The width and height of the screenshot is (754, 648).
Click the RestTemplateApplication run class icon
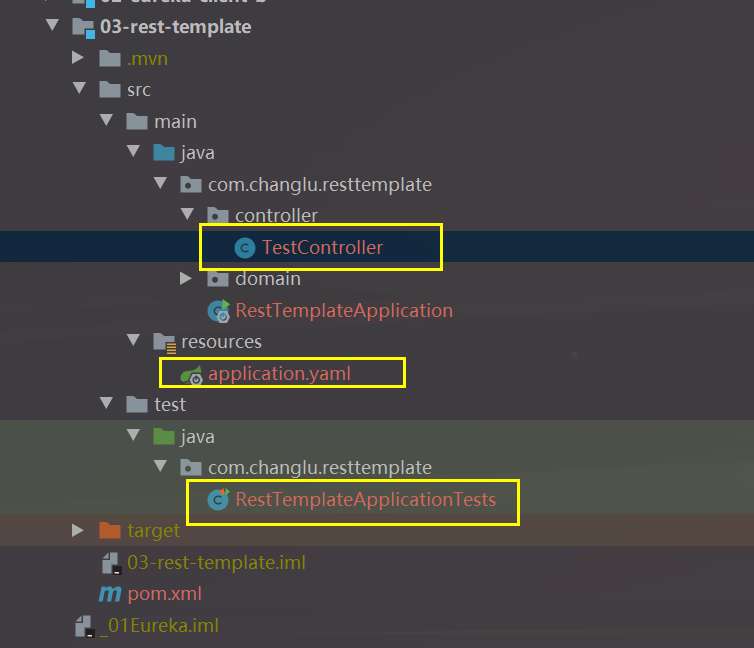(x=217, y=311)
